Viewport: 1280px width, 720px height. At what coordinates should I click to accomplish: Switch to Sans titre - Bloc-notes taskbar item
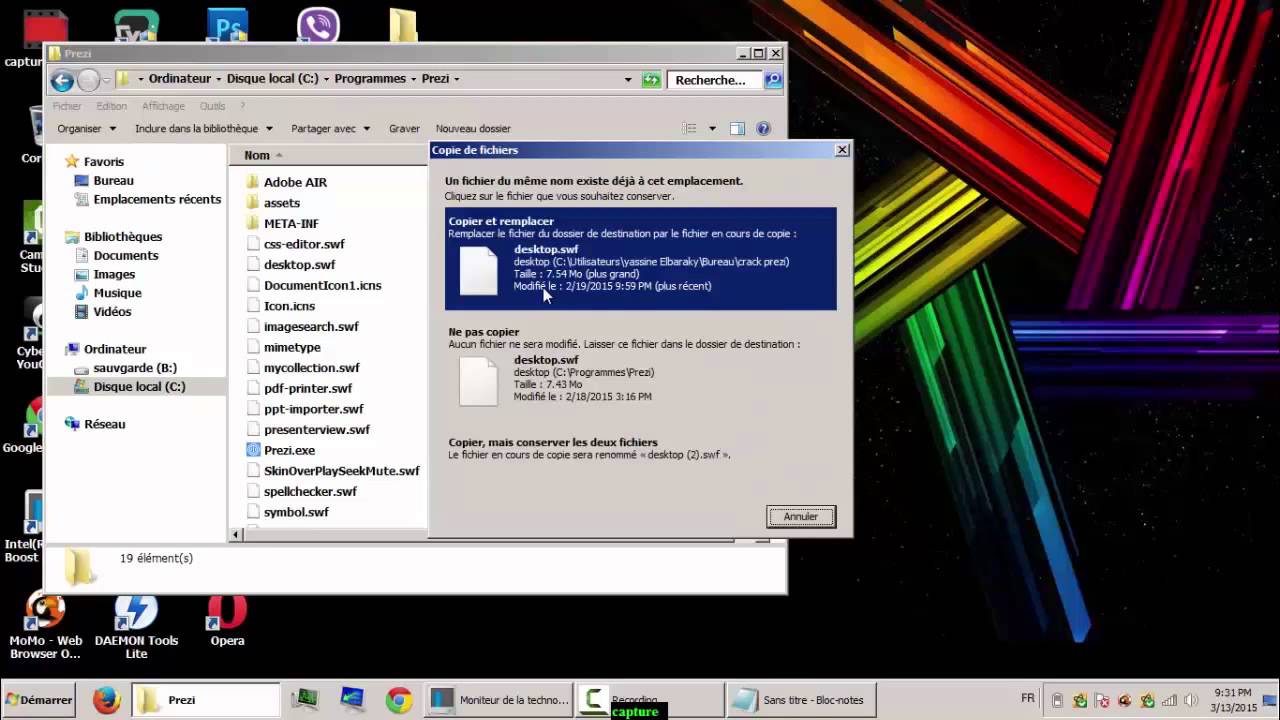[x=803, y=700]
